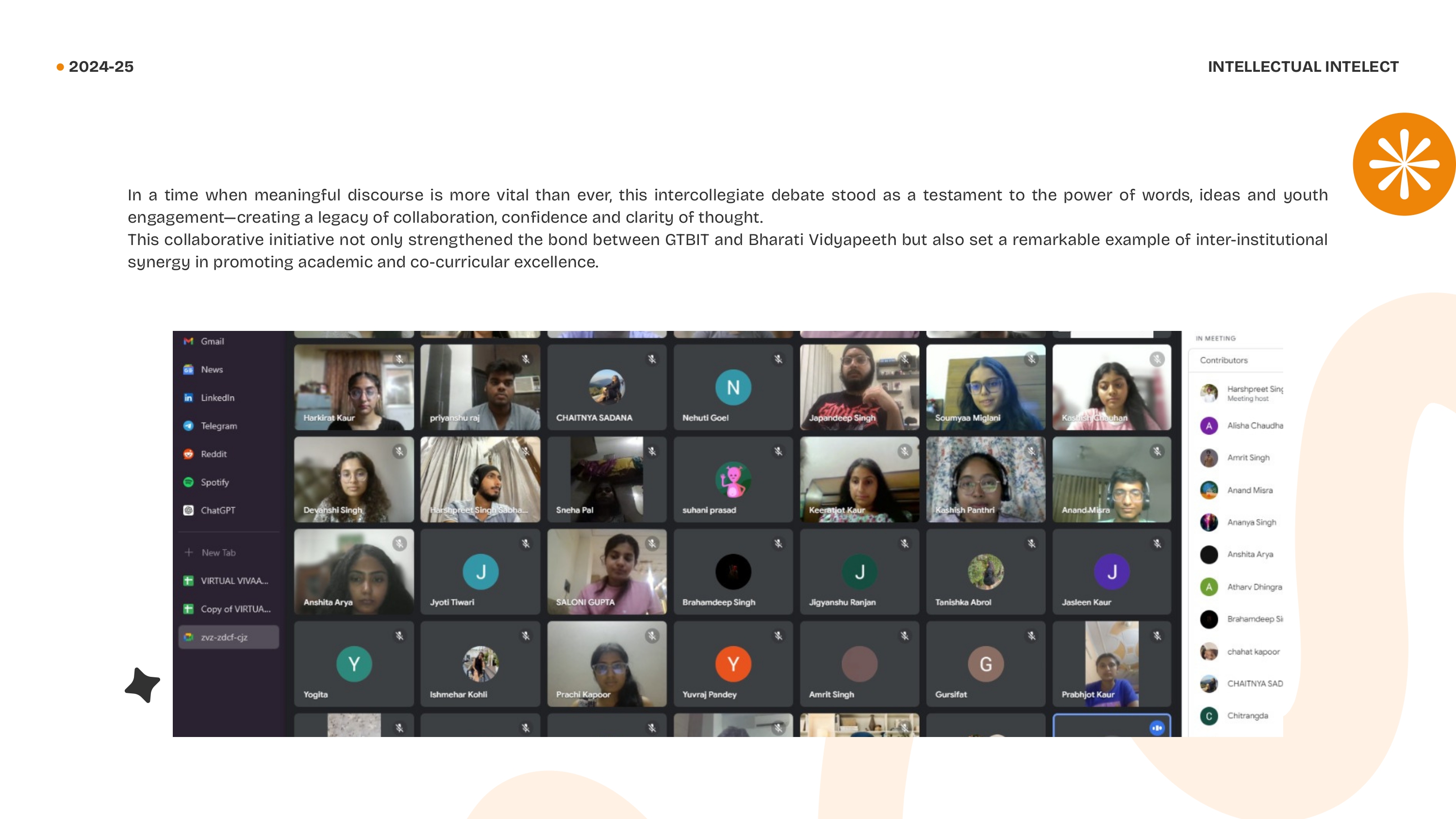Click the muted mic icon on Anand Misra tile
1456x819 pixels.
[x=1158, y=451]
